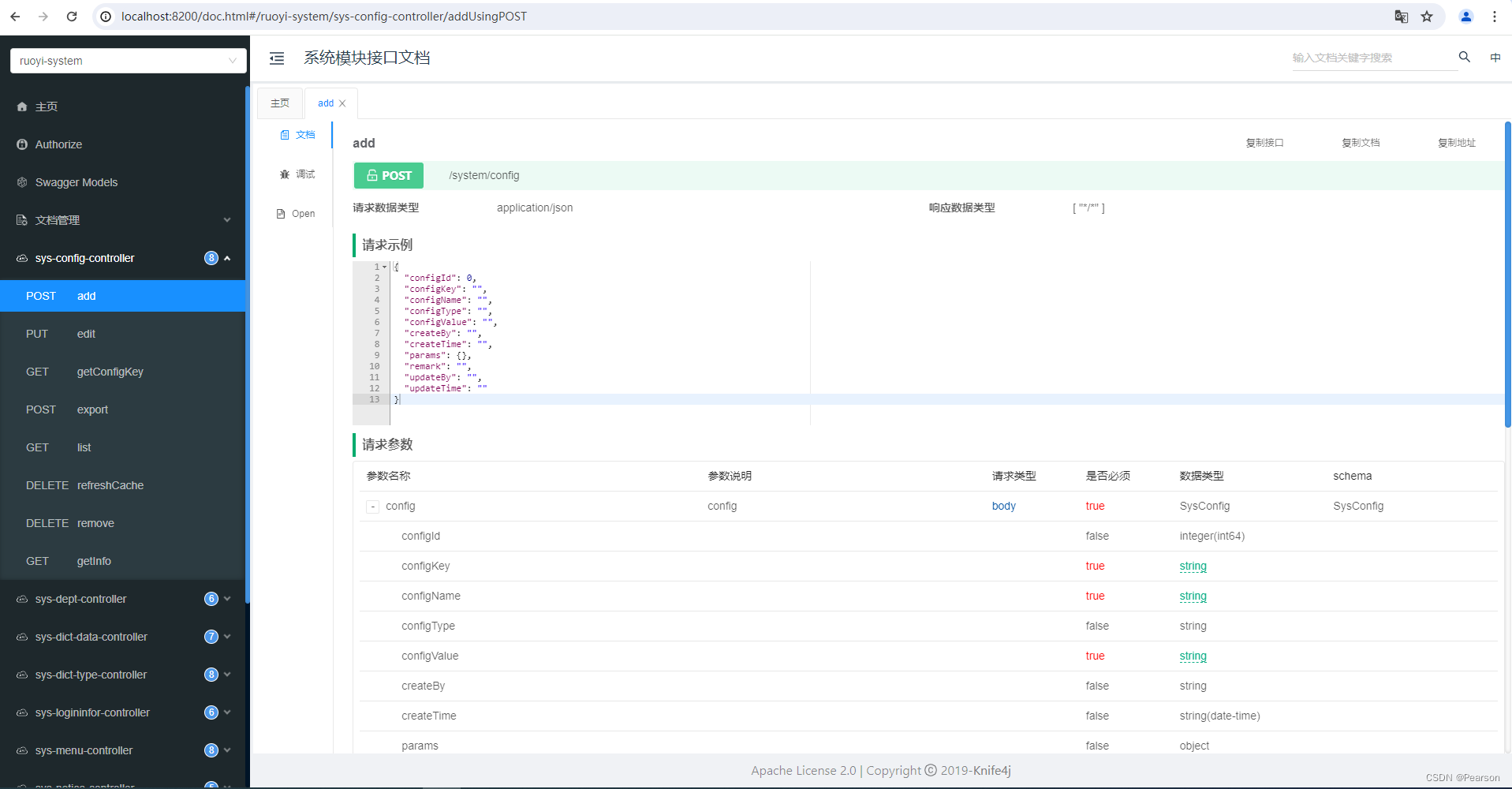Click the Authorize lock icon

point(22,144)
